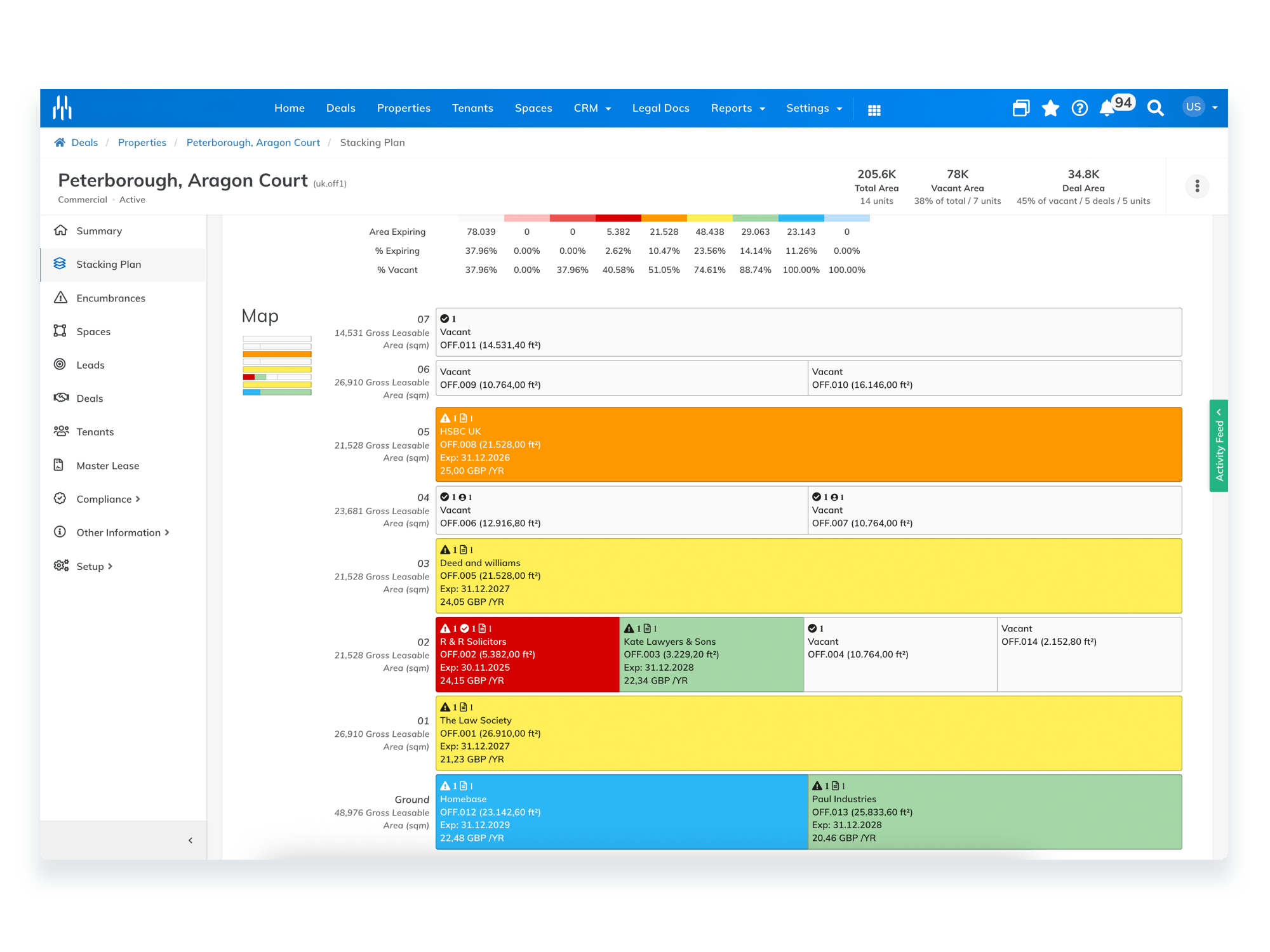
Task: Click the favorites star icon
Action: click(x=1050, y=109)
